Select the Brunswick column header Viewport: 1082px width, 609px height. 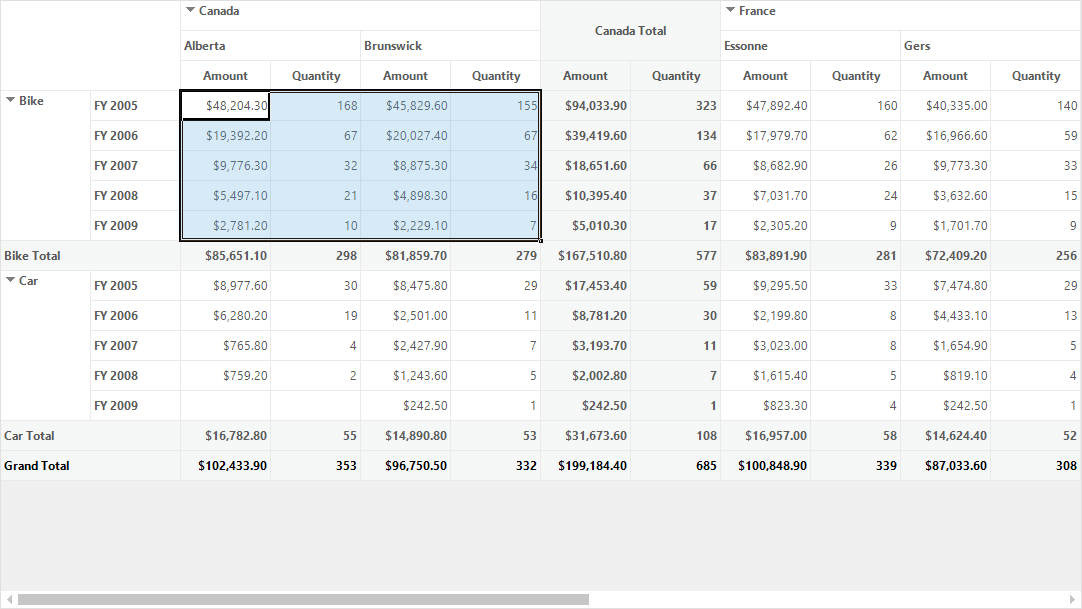click(450, 46)
